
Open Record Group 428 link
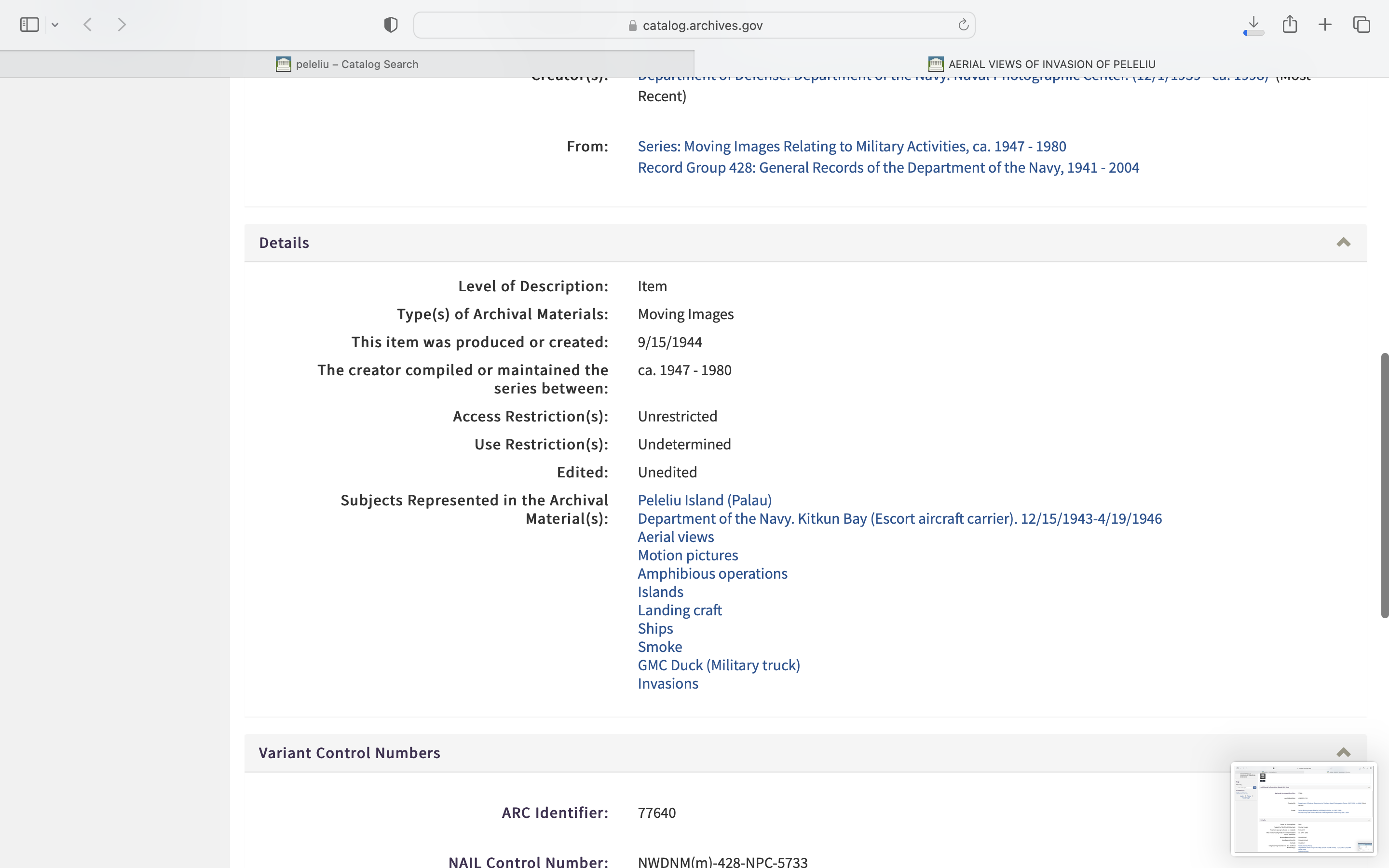[x=888, y=168]
